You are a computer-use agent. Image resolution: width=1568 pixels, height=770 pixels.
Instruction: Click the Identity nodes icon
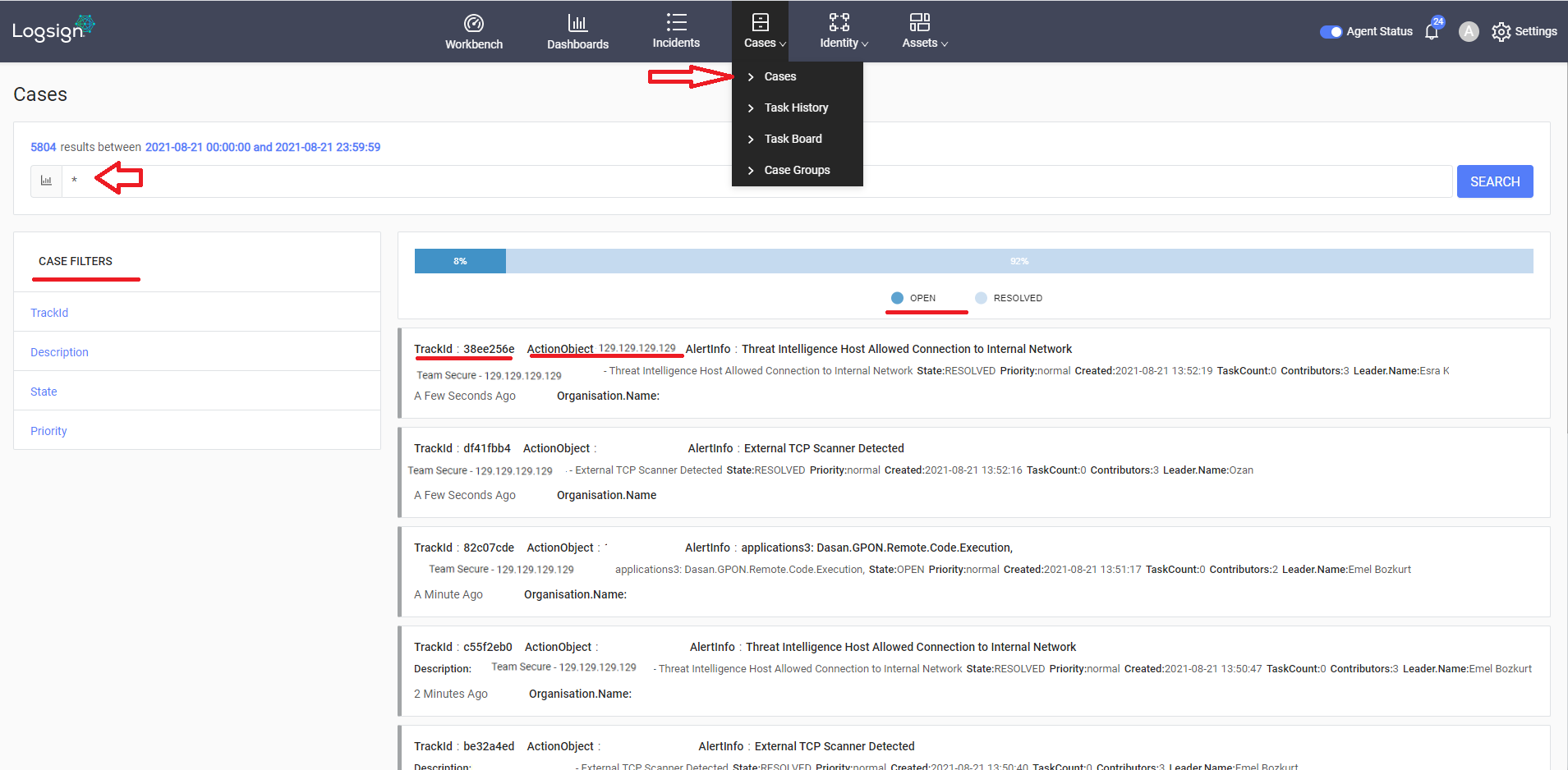point(839,22)
